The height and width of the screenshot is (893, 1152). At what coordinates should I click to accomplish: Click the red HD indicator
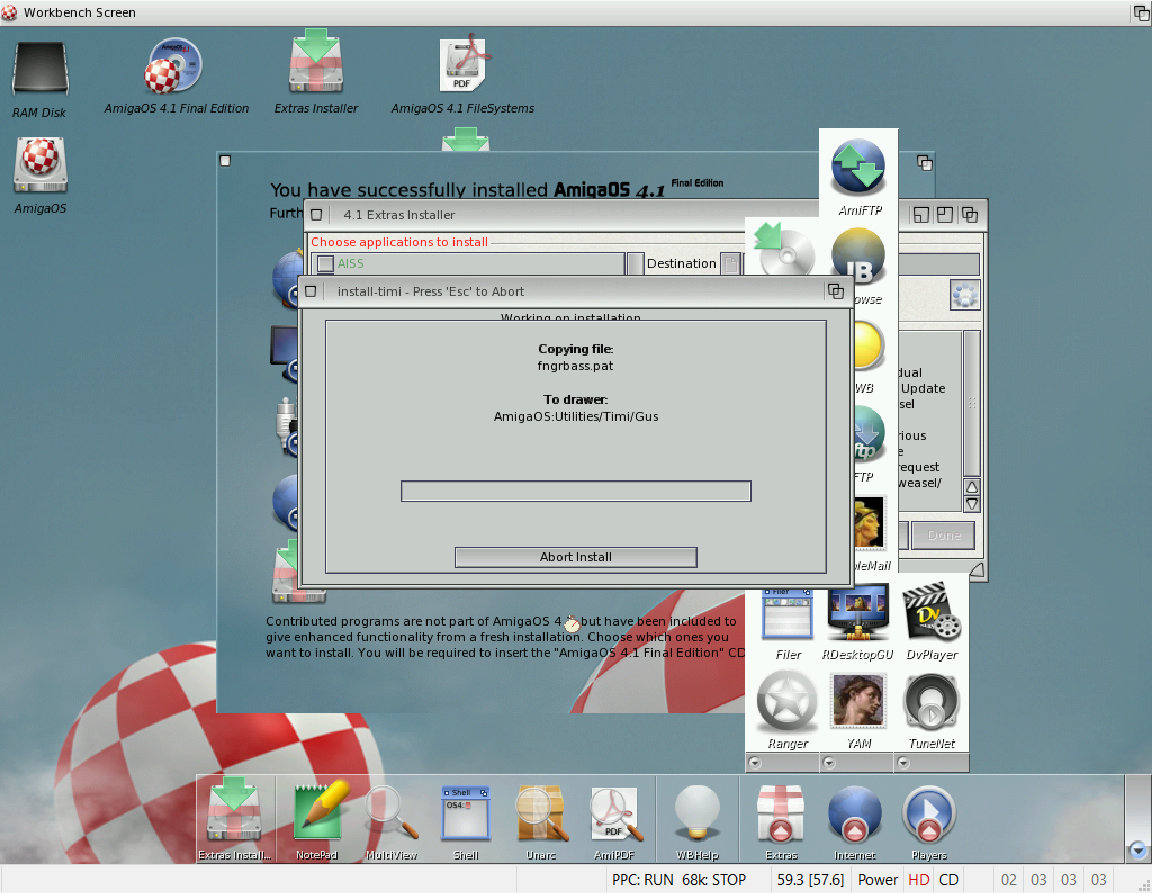pyautogui.click(x=918, y=880)
